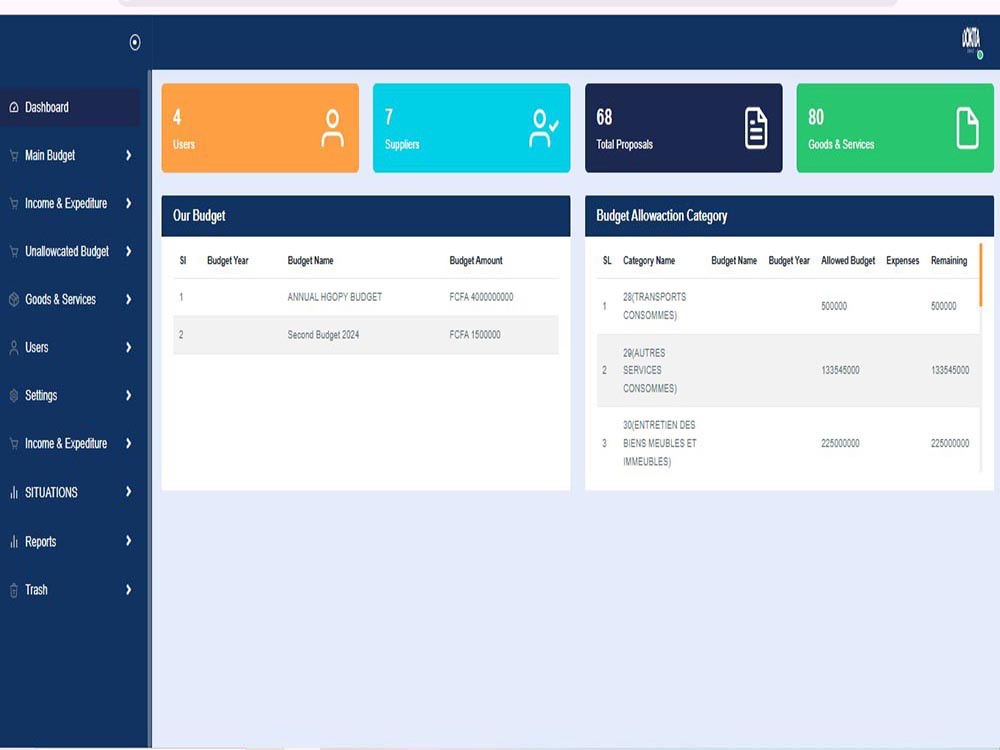Open the Unallocated Budget menu label
The image size is (1000, 750).
pyautogui.click(x=67, y=251)
